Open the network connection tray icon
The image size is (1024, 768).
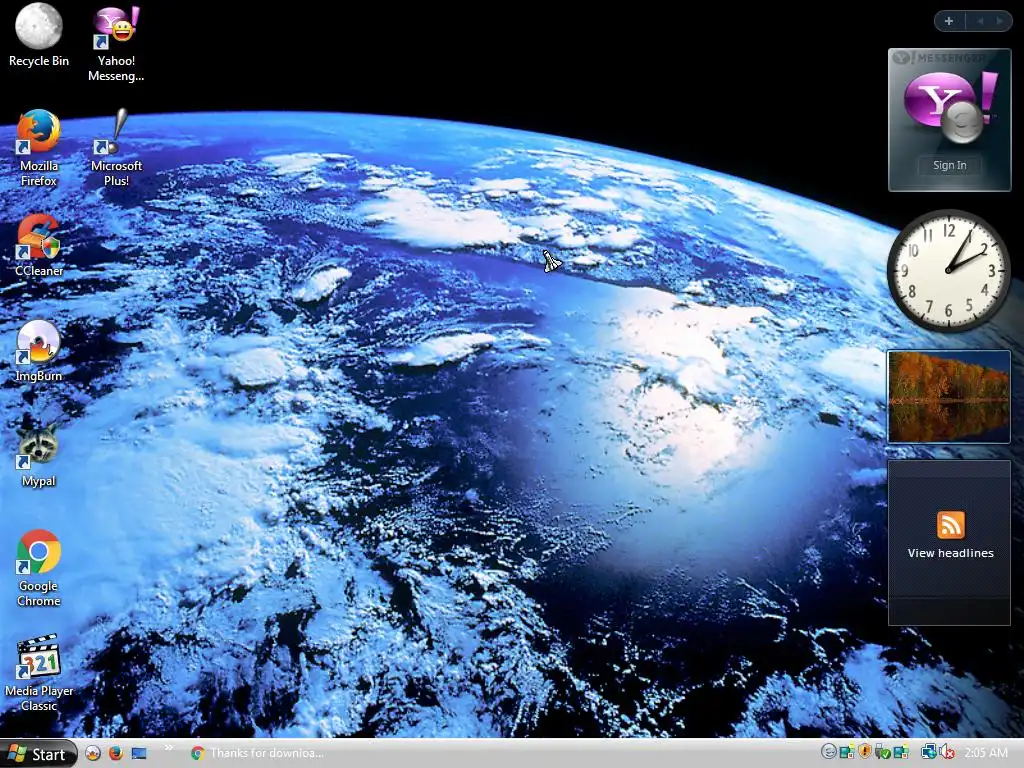click(928, 752)
